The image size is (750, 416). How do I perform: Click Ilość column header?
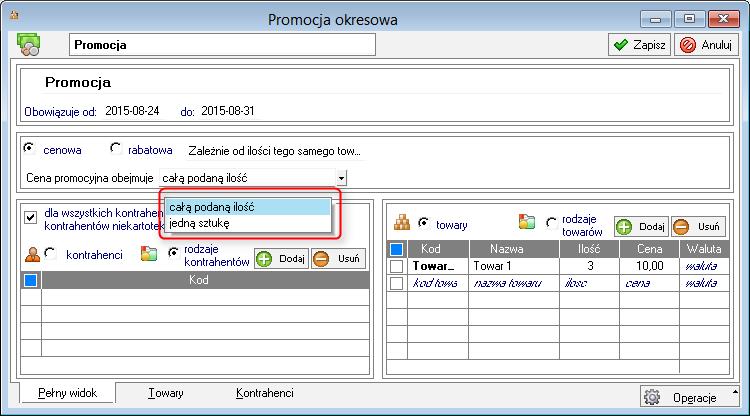point(589,249)
